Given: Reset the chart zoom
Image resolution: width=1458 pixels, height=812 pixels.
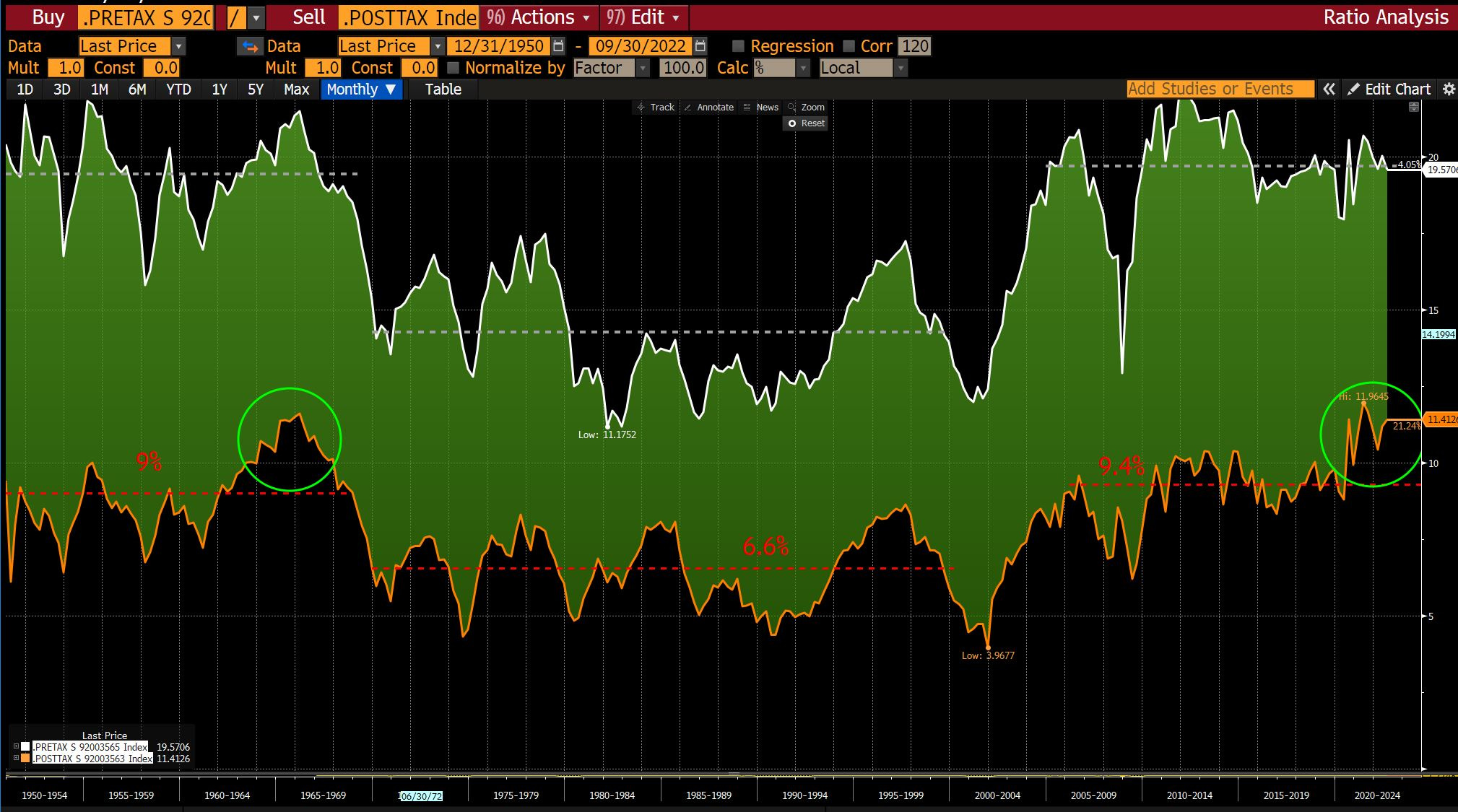Looking at the screenshot, I should 806,123.
